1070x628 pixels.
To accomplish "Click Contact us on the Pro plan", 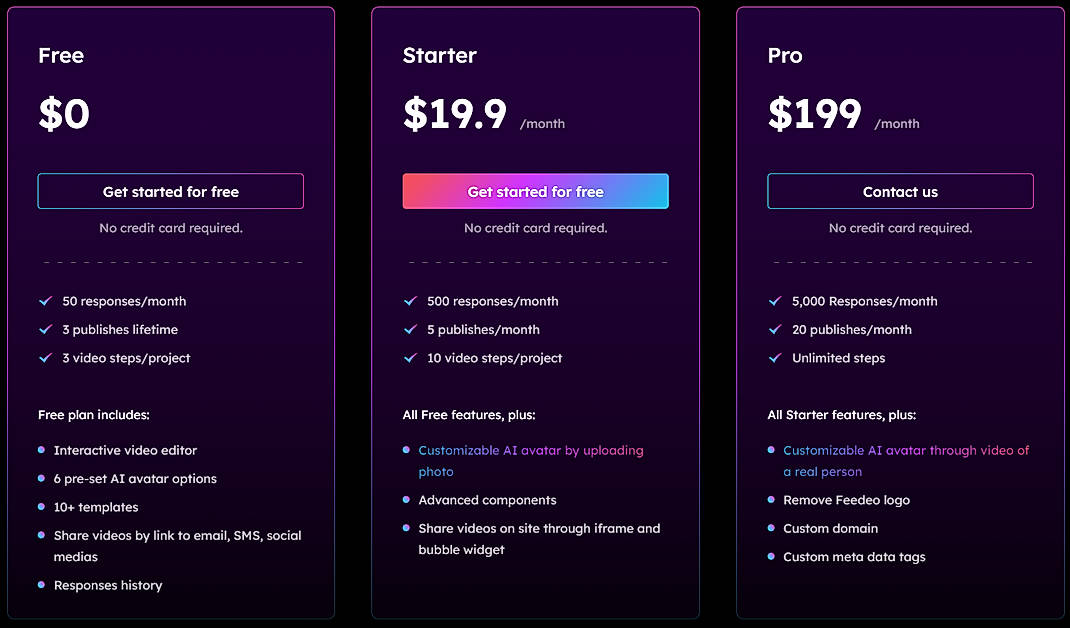I will click(x=900, y=191).
